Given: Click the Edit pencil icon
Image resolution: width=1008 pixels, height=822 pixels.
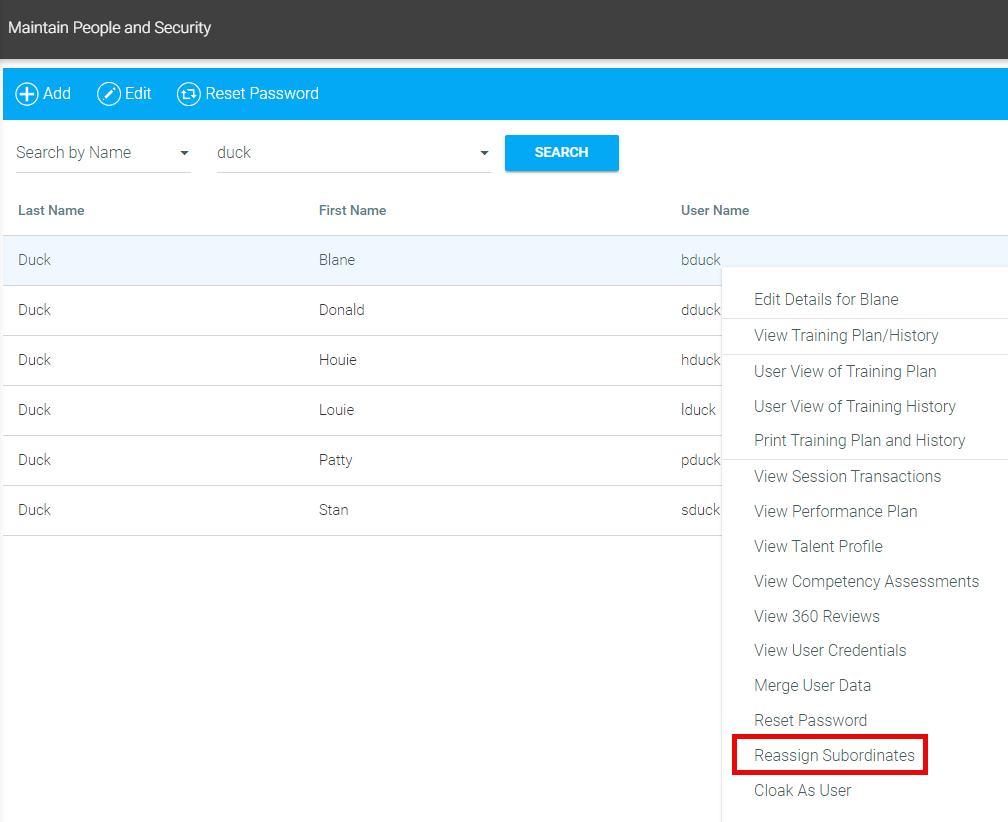Looking at the screenshot, I should coord(108,94).
